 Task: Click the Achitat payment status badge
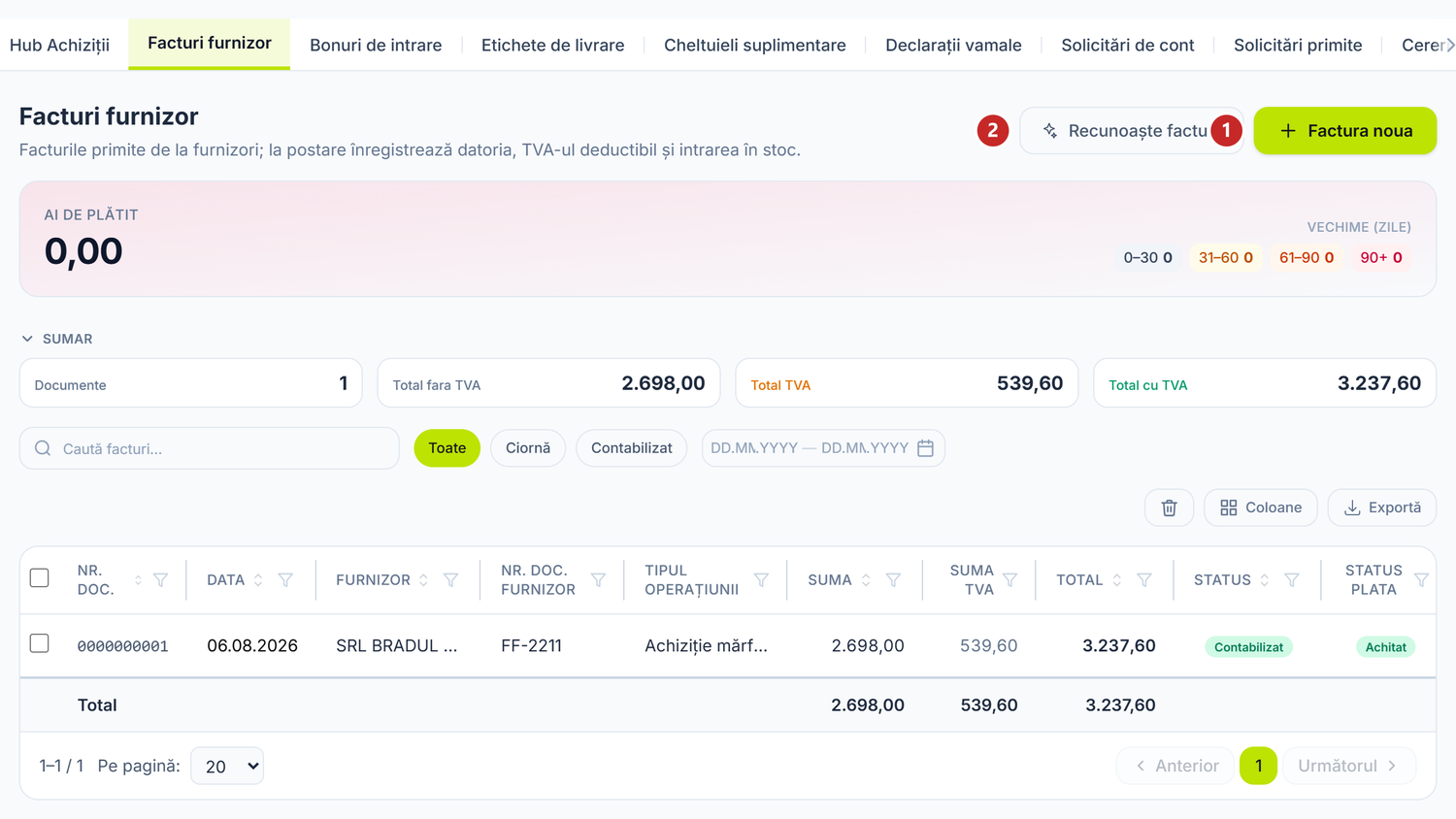click(x=1385, y=647)
